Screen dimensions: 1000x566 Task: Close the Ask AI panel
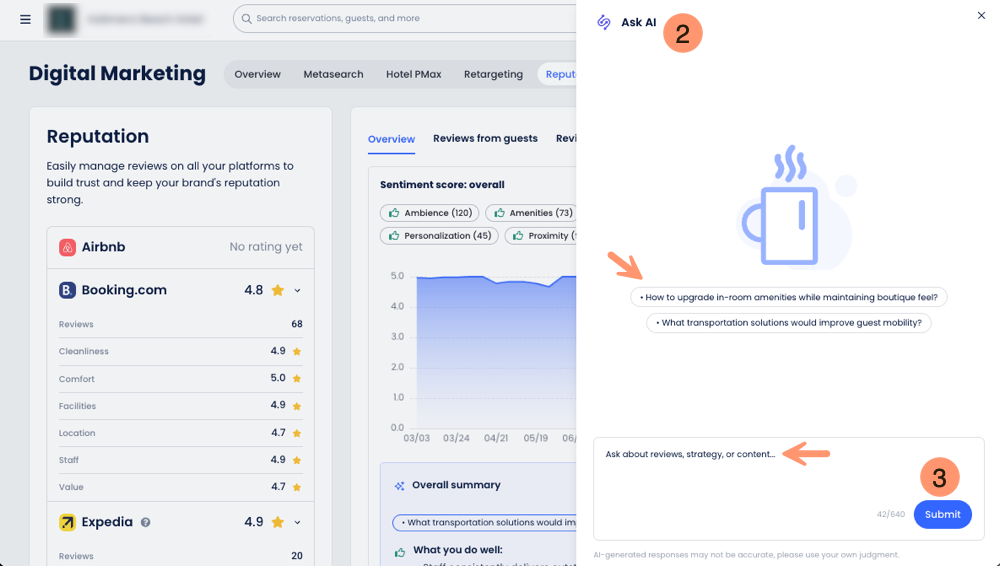pos(980,15)
